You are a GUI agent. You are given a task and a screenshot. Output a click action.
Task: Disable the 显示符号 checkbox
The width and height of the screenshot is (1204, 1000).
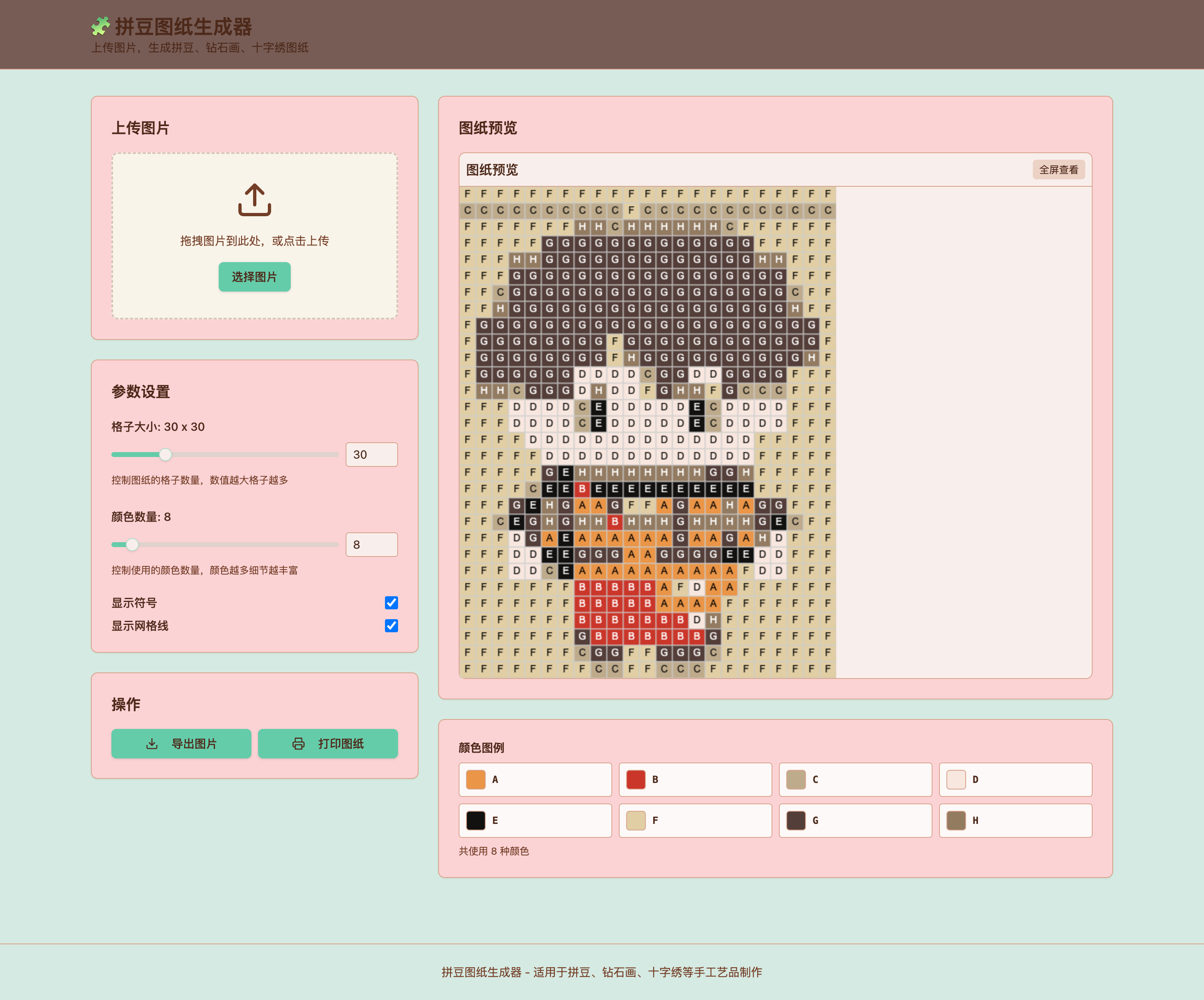point(391,603)
